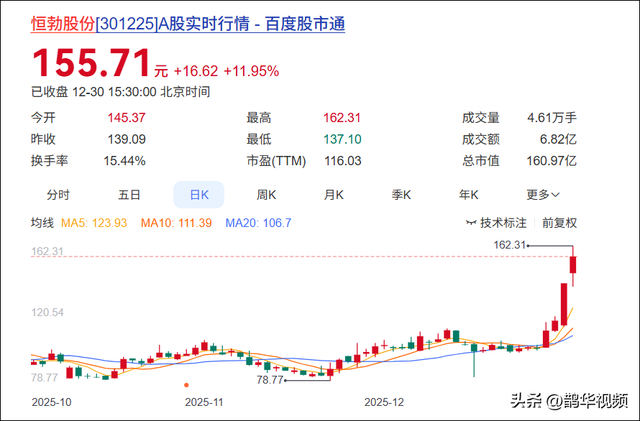The width and height of the screenshot is (640, 421).
Task: Switch to the 月K chart tab
Action: coord(333,195)
